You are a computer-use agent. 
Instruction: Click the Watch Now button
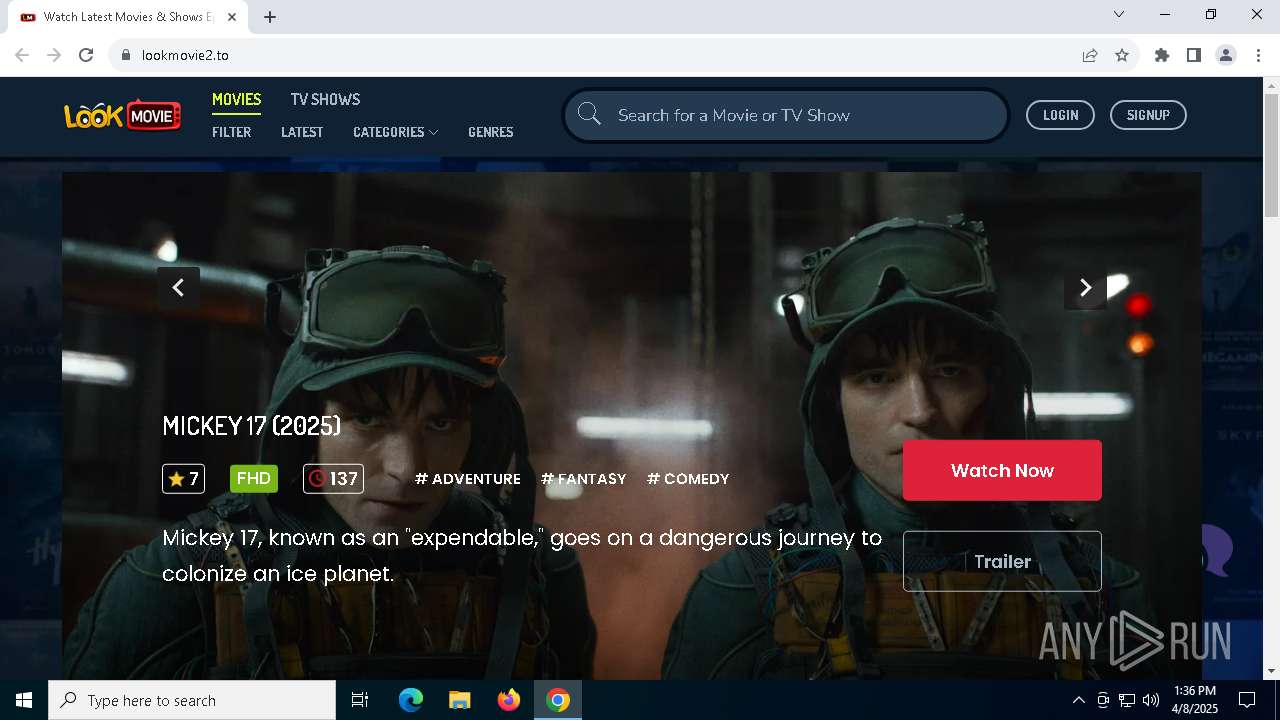1002,470
